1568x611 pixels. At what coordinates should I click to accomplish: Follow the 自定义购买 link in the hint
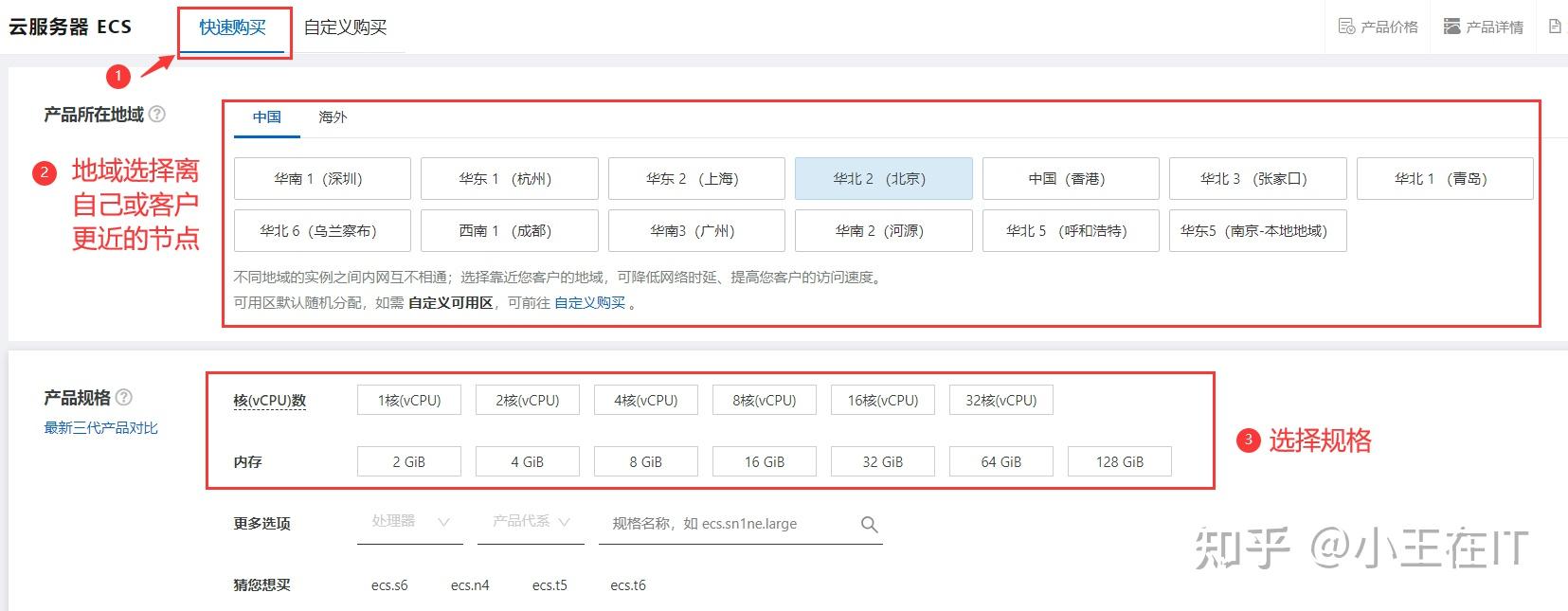point(589,303)
